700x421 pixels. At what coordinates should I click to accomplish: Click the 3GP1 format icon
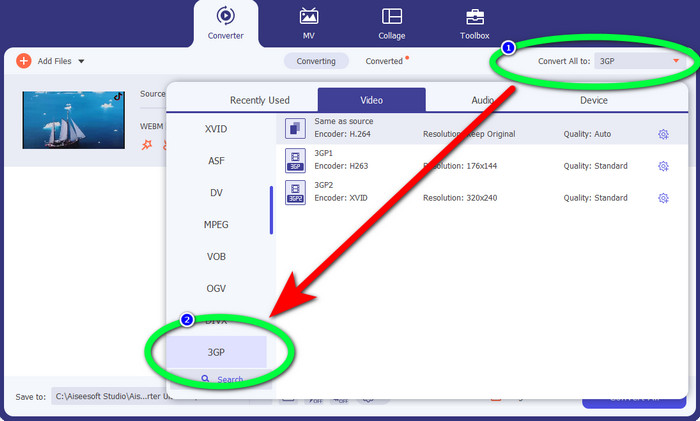point(295,160)
